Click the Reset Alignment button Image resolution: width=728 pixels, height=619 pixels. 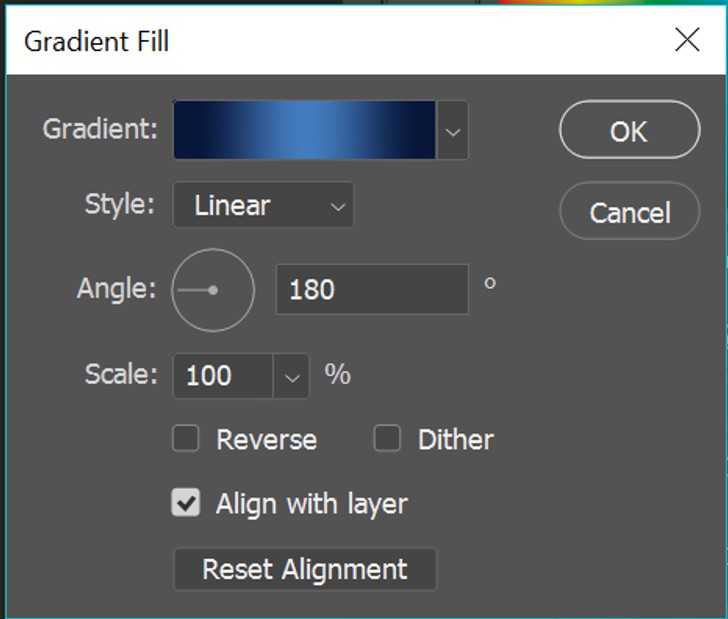pos(305,569)
